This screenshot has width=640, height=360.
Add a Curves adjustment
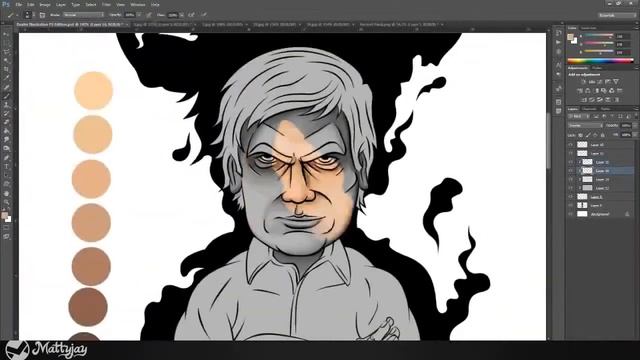600,82
